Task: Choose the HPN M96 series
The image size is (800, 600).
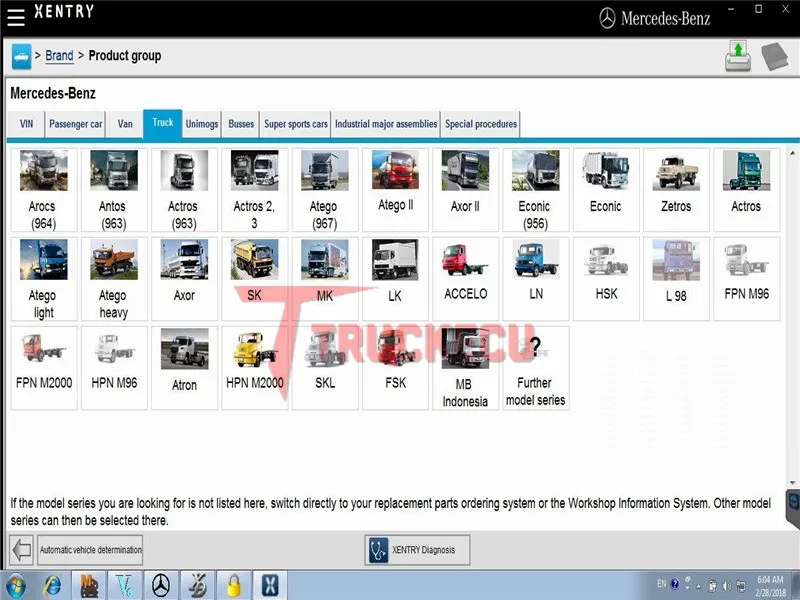Action: [114, 368]
